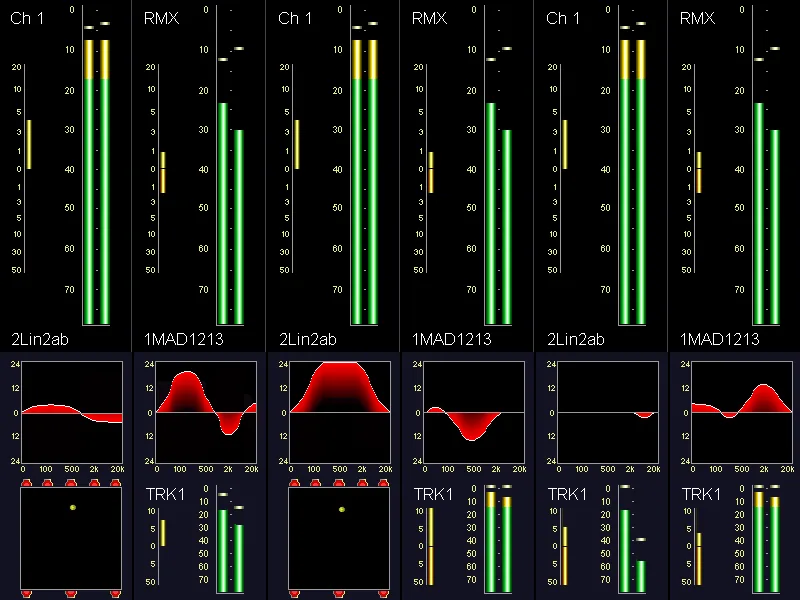Viewport: 800px width, 600px height.
Task: Click the stereo level meter bars on the first Ch 1 strip
Action: point(97,182)
